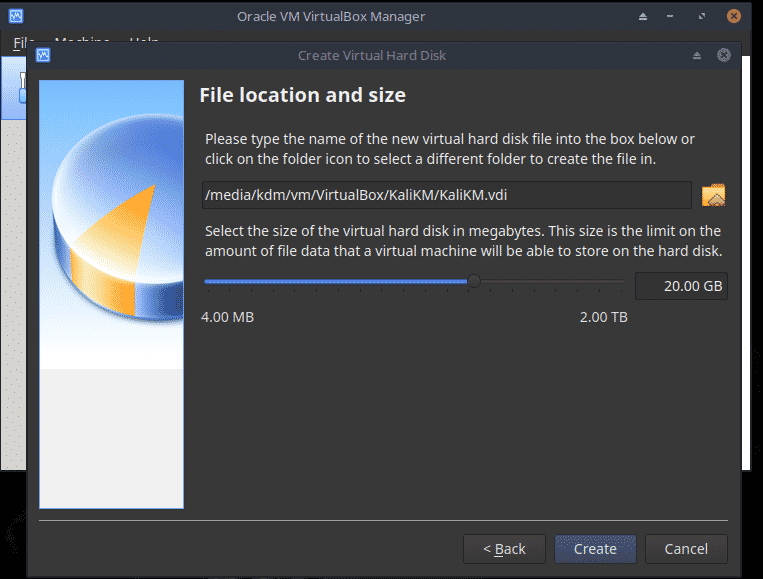Close the Create Virtual Hard Disk dialog
The height and width of the screenshot is (579, 763).
(724, 55)
